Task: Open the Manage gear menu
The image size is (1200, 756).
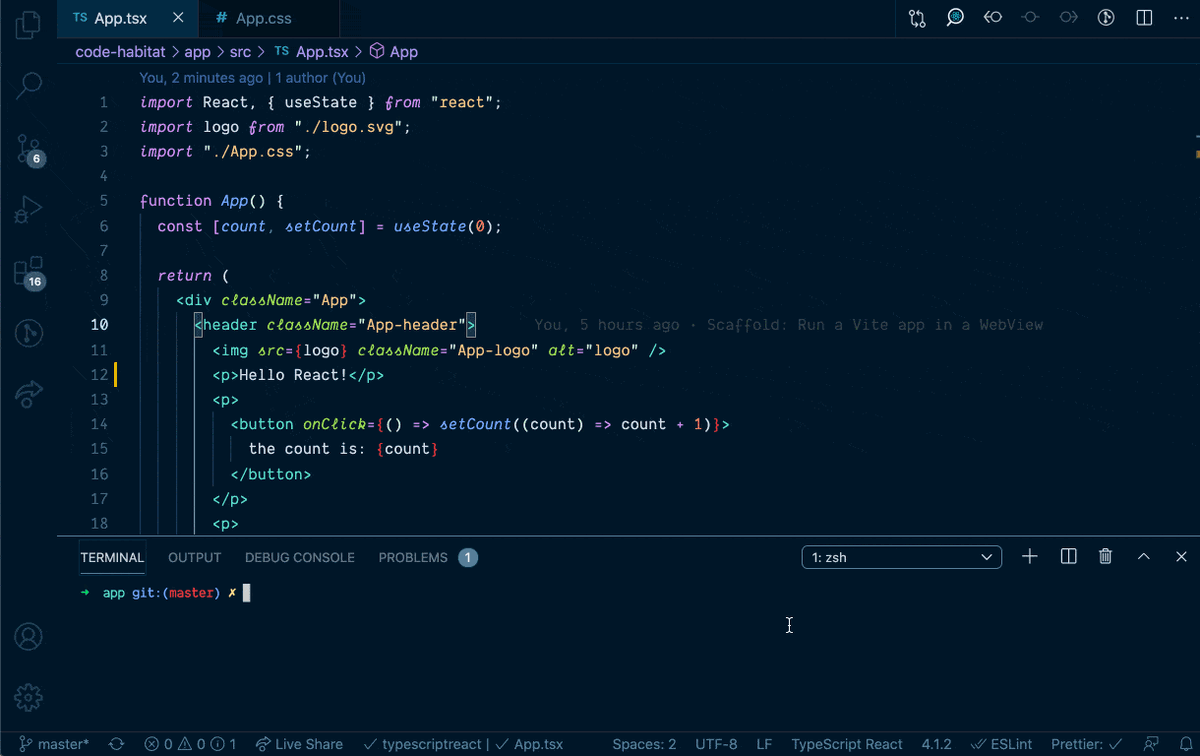Action: point(29,697)
